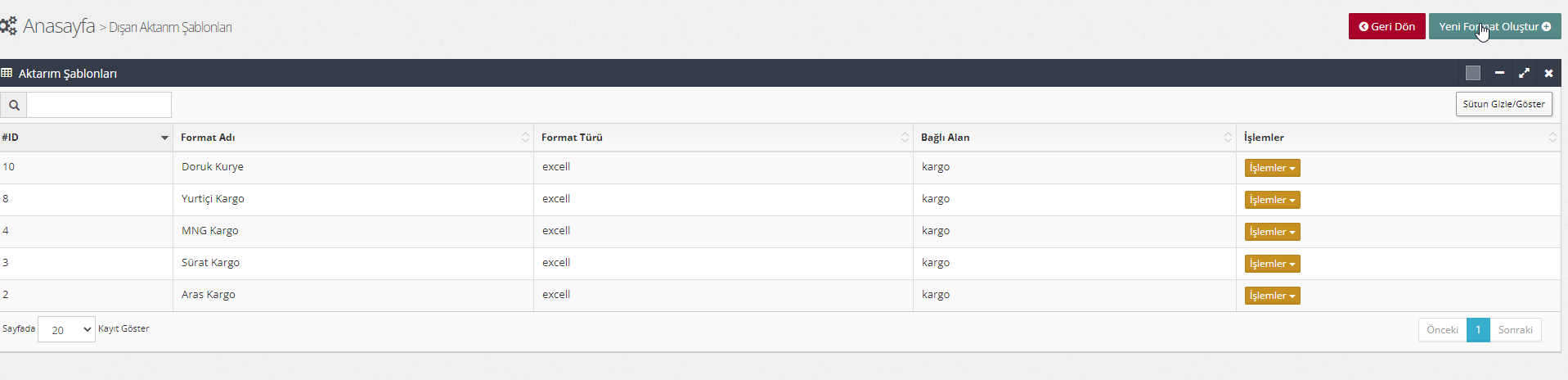Viewport: 1568px width, 380px height.
Task: Click the gear icon beside Anasayfa
Action: (8, 26)
